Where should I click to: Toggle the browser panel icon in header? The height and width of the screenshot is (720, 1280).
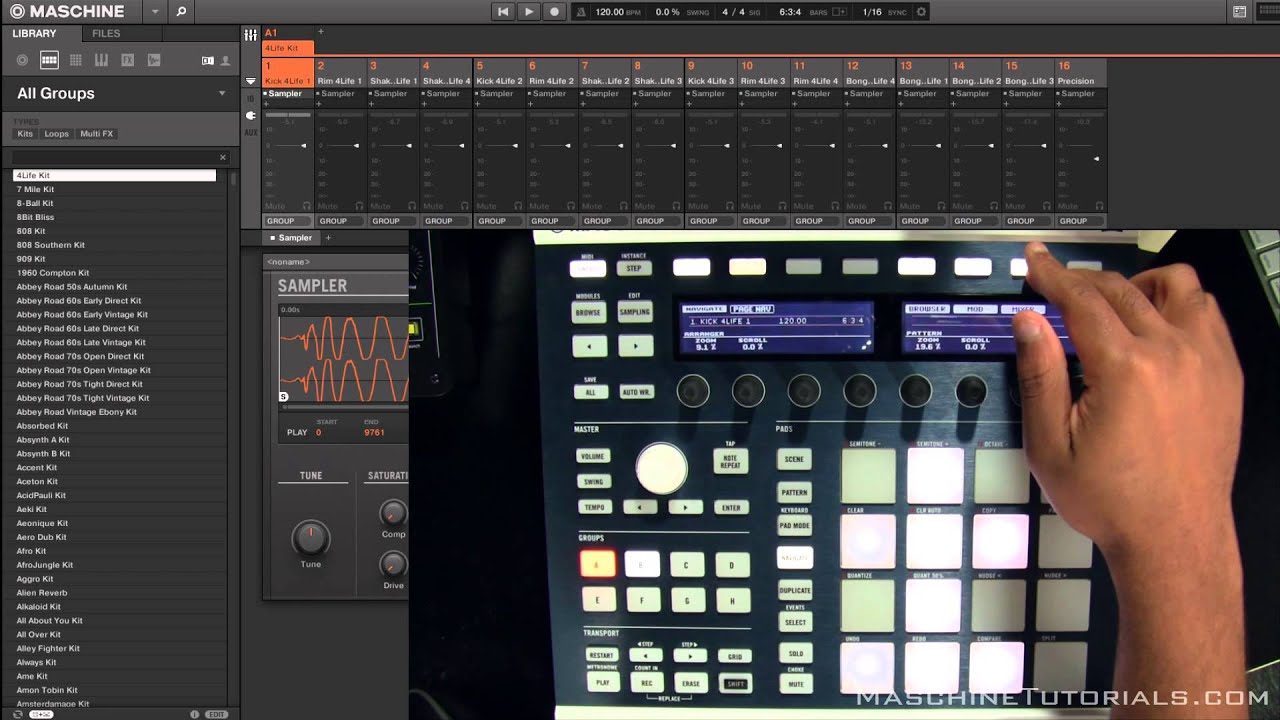point(1240,12)
